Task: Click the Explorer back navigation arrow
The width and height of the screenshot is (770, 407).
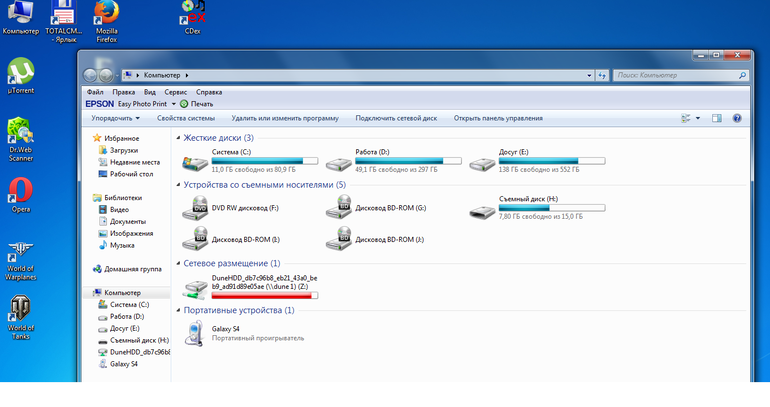Action: tap(90, 75)
